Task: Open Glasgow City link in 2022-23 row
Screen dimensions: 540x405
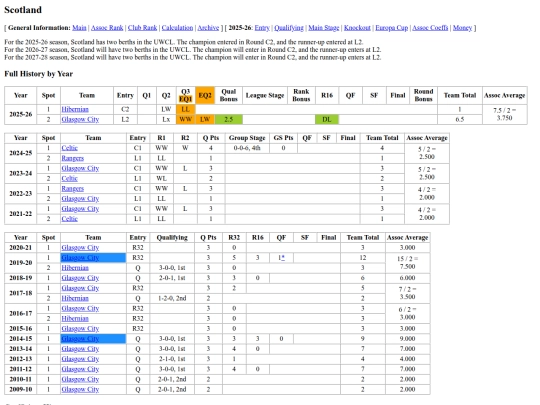Action: coord(80,199)
